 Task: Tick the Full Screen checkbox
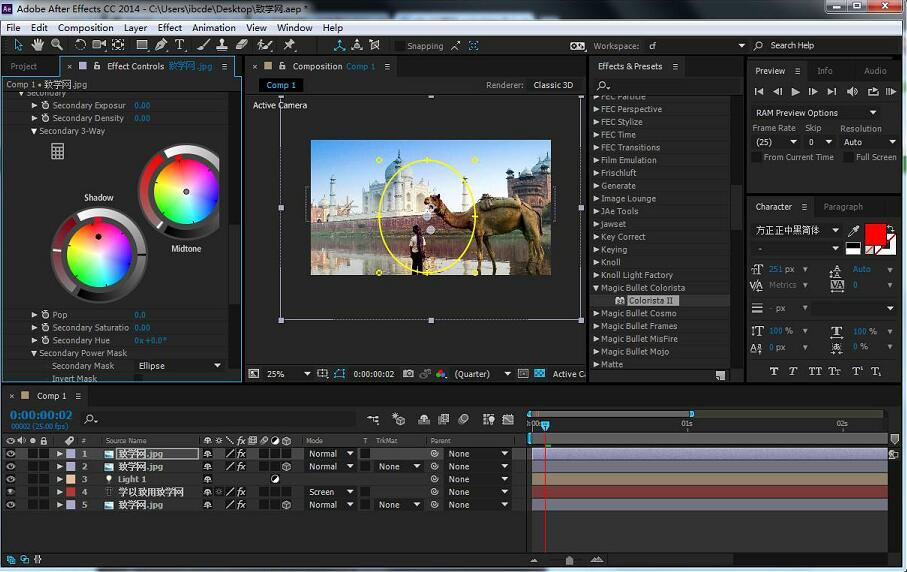point(847,157)
